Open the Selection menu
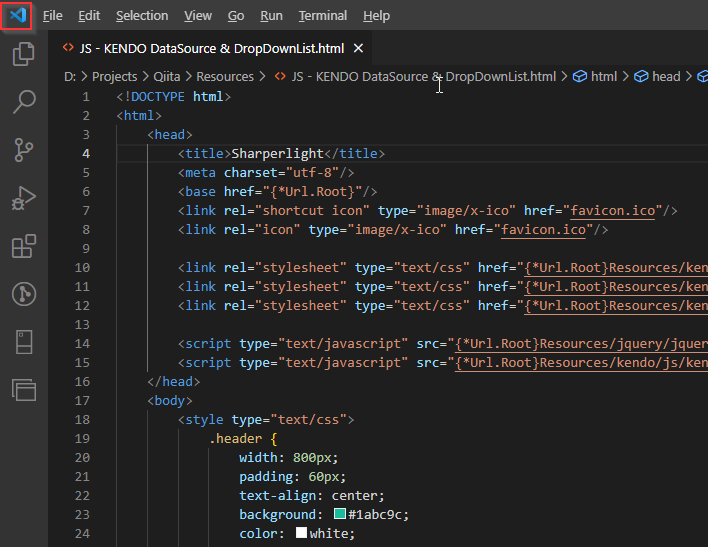 click(142, 16)
